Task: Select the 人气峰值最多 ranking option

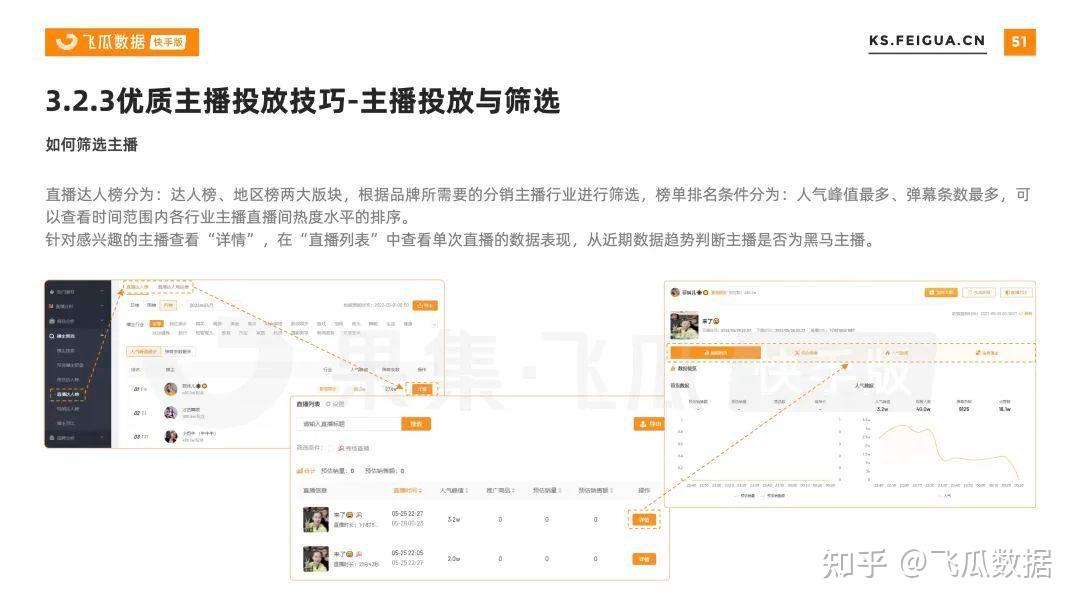Action: (142, 352)
